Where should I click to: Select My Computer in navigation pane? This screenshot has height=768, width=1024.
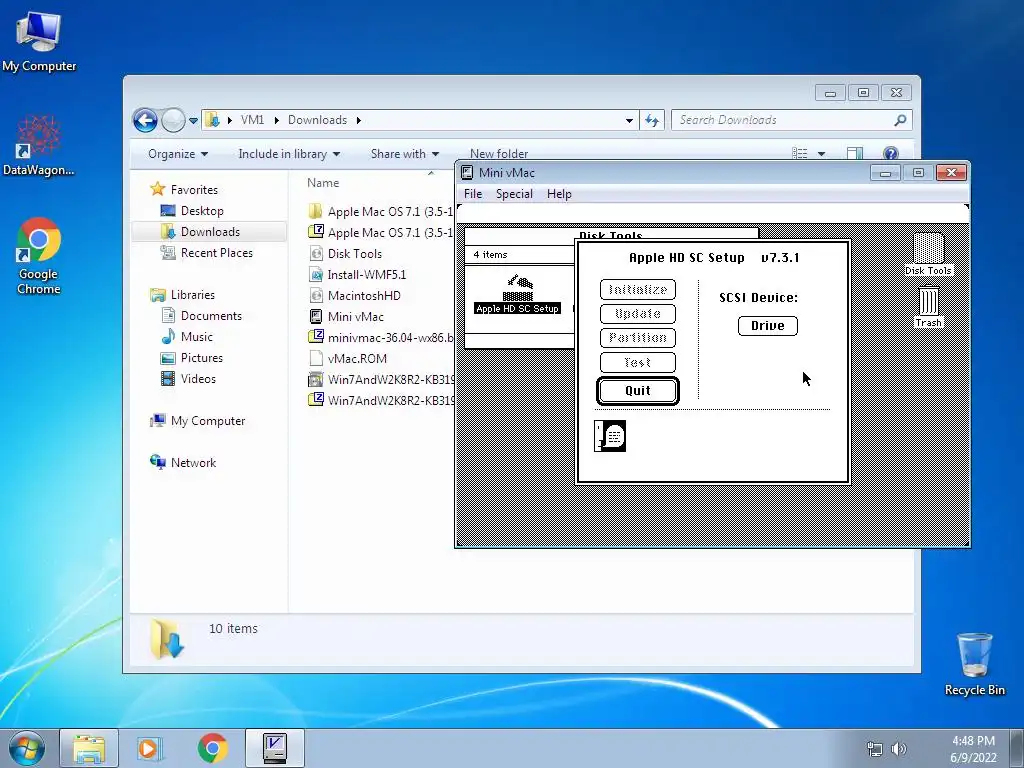point(207,421)
